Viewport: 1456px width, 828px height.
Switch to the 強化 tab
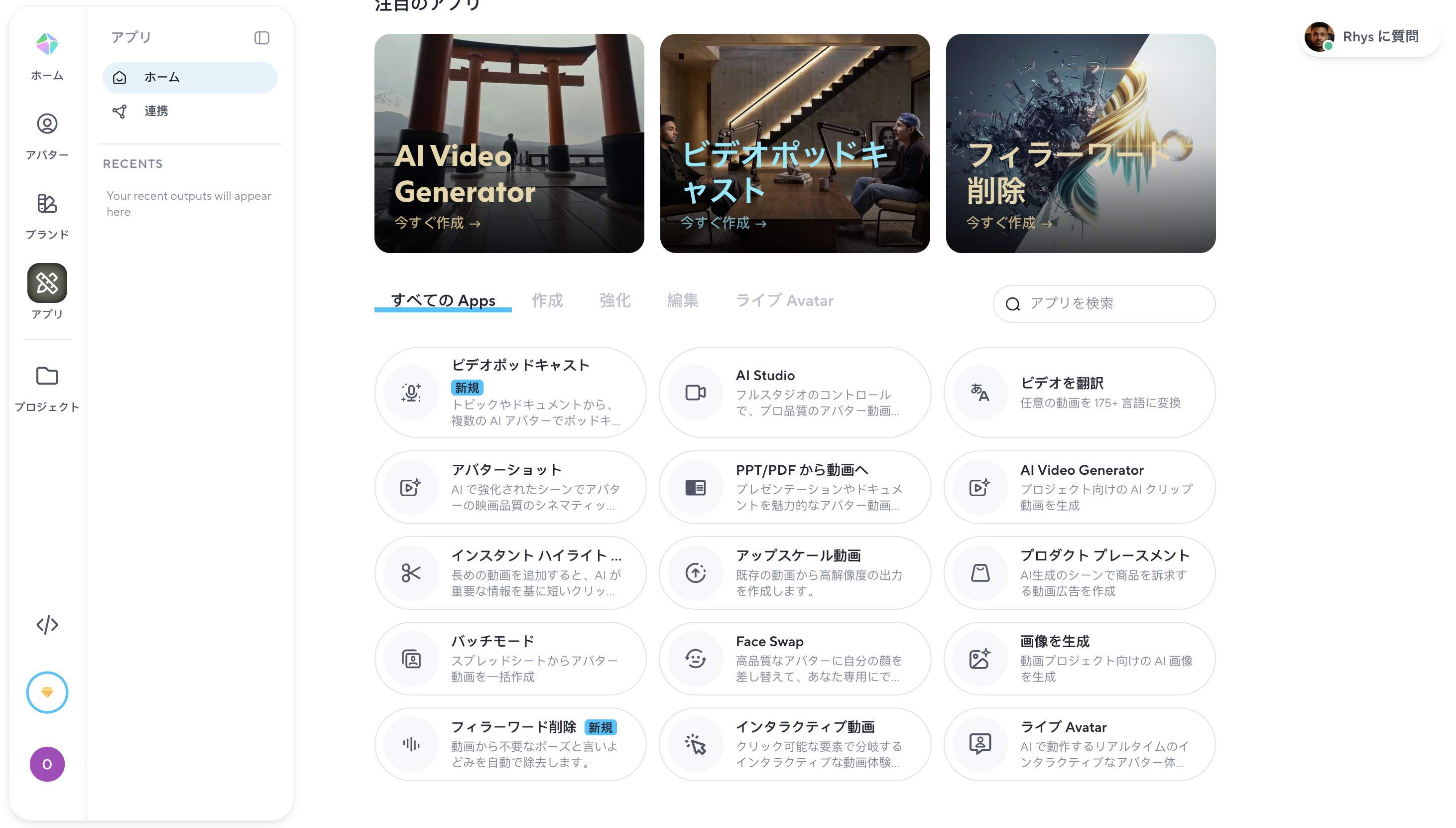coord(615,300)
